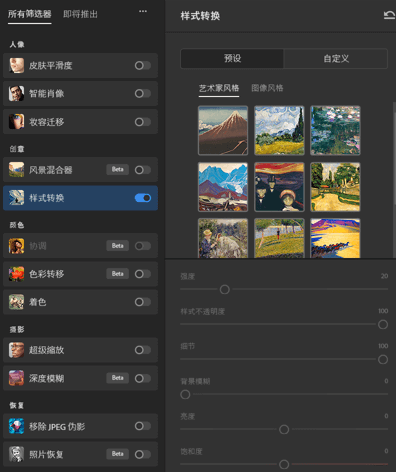Disable the 样式转换 toggle
This screenshot has width=396, height=472.
tap(143, 198)
